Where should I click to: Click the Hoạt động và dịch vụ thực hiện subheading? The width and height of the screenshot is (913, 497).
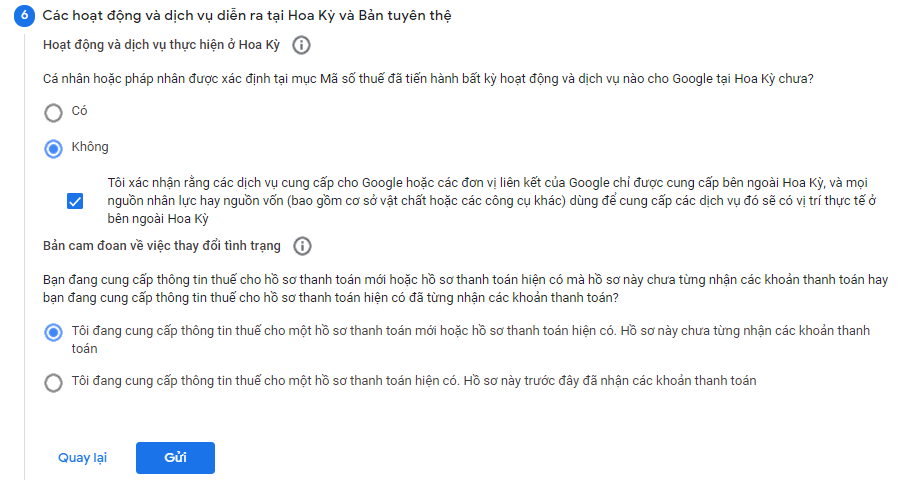coord(161,45)
